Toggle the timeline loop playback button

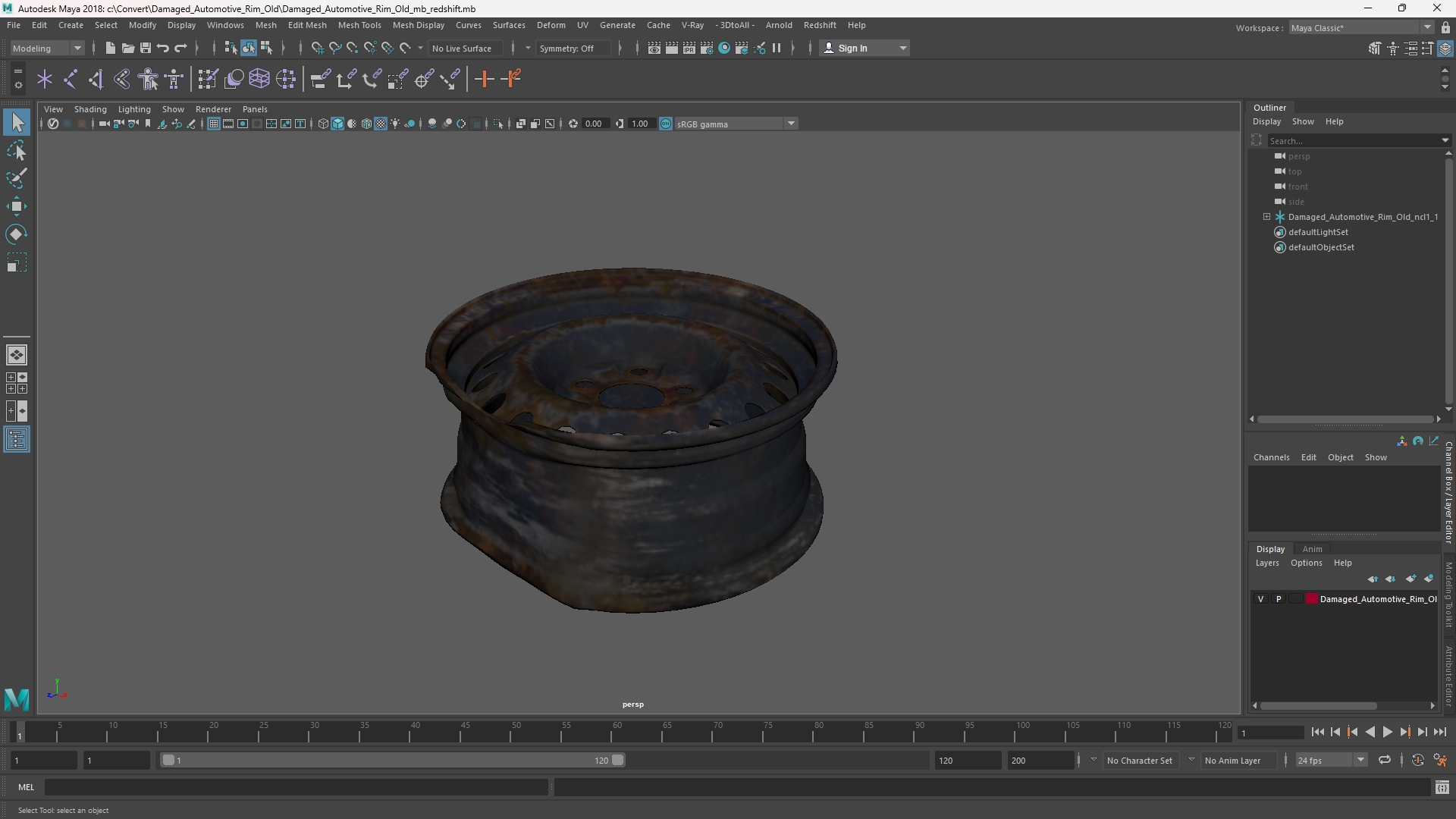pyautogui.click(x=1384, y=760)
